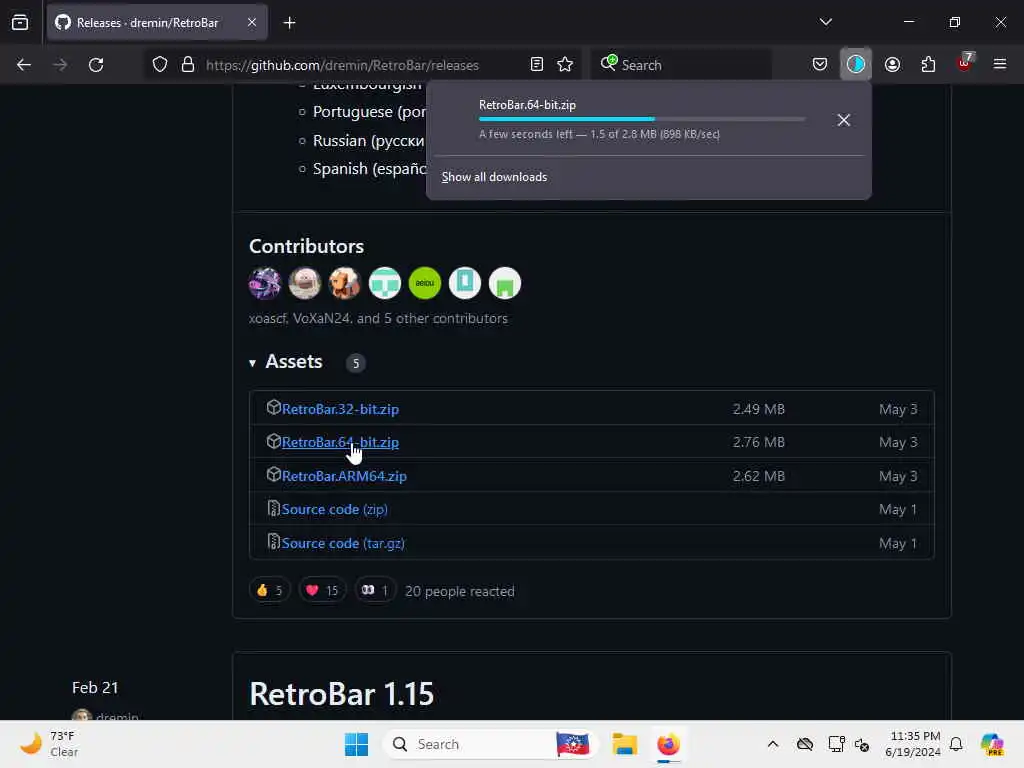
Task: Click the zip file icon beside Source code (tar.gz)
Action: (x=274, y=541)
